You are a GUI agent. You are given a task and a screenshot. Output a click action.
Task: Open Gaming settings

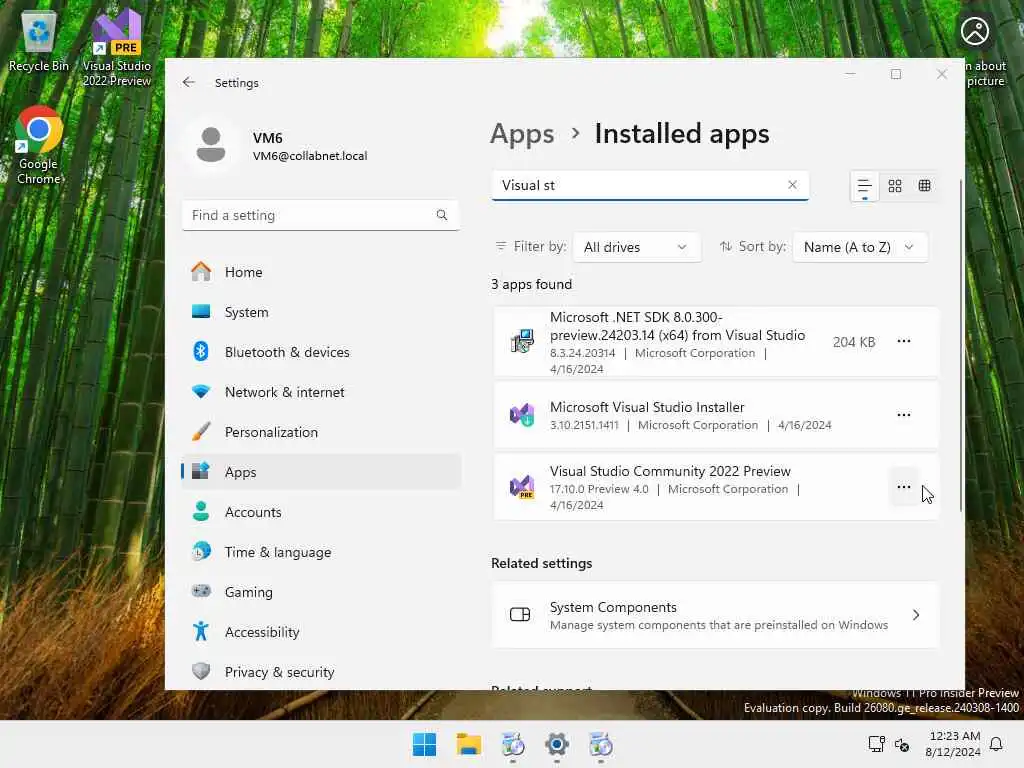point(321,592)
